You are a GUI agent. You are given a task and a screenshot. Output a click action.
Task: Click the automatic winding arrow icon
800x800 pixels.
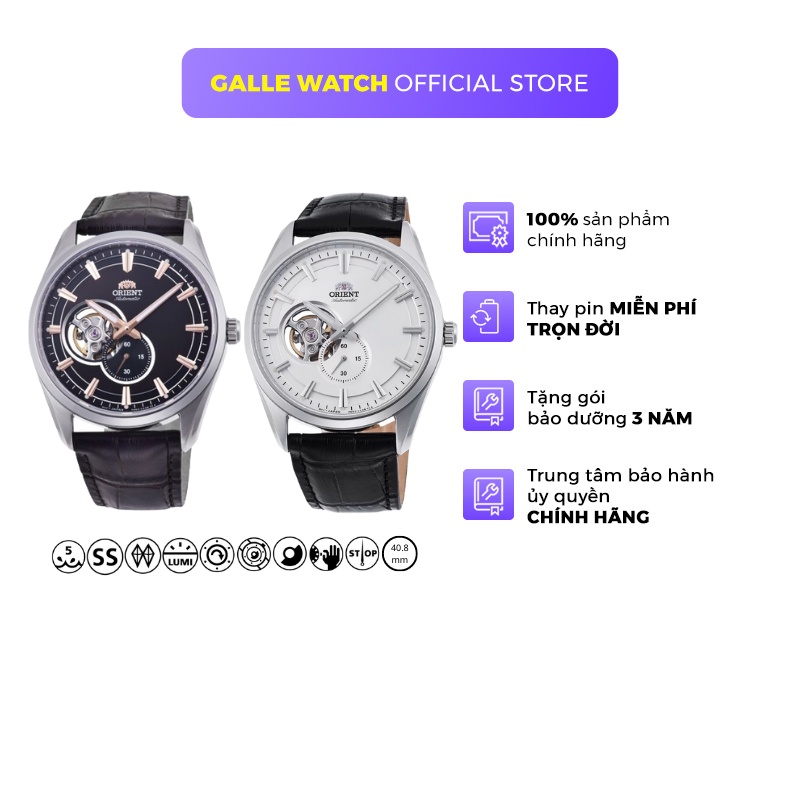[217, 554]
